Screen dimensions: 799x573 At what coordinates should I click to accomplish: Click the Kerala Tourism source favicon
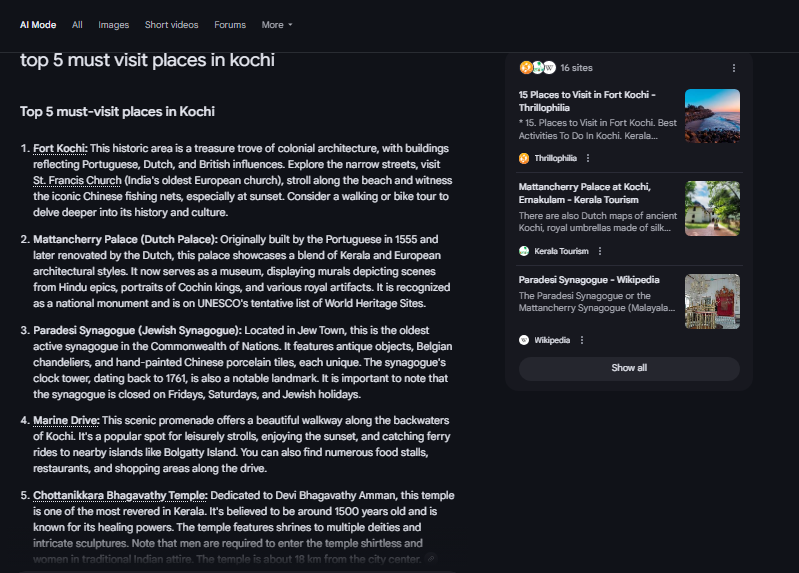[524, 251]
